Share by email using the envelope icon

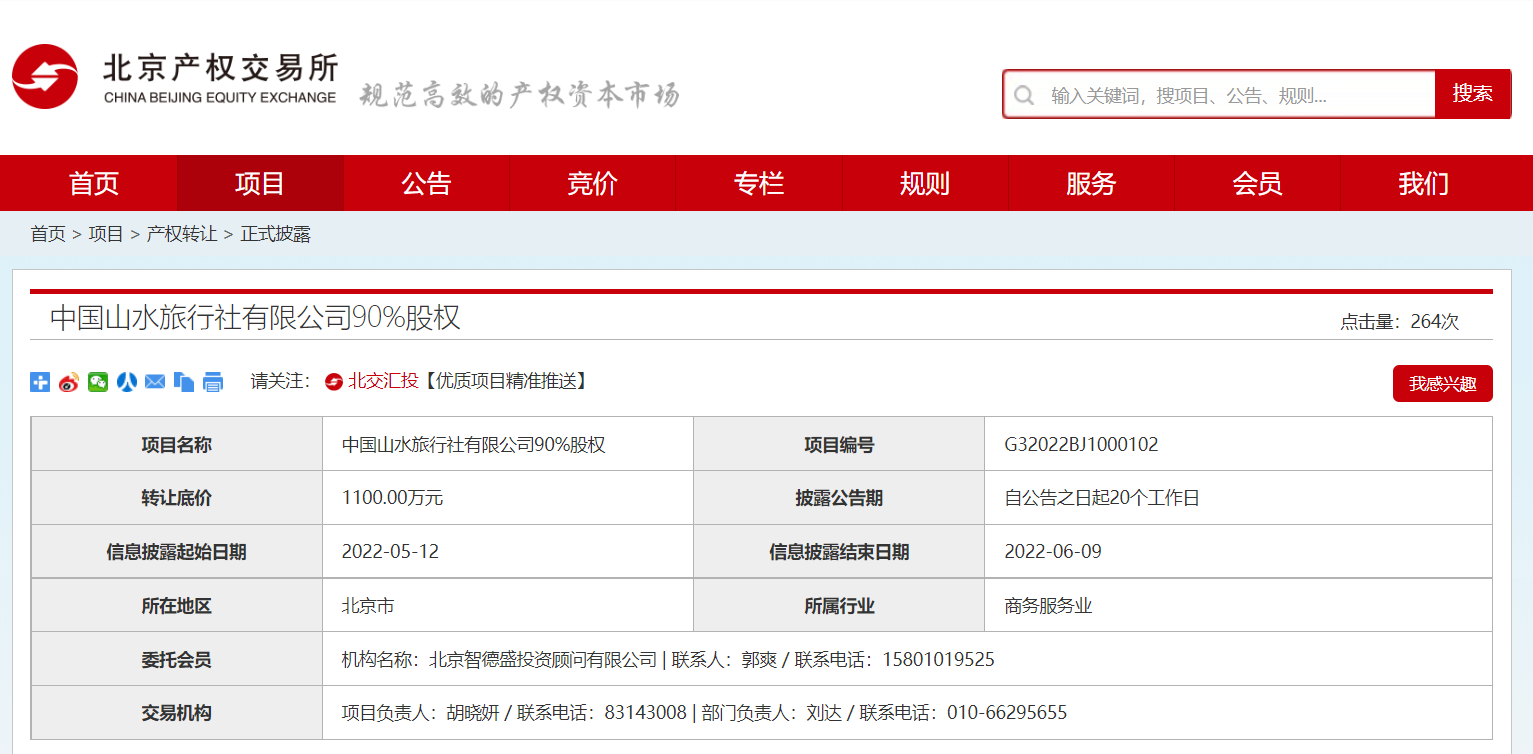[x=155, y=382]
